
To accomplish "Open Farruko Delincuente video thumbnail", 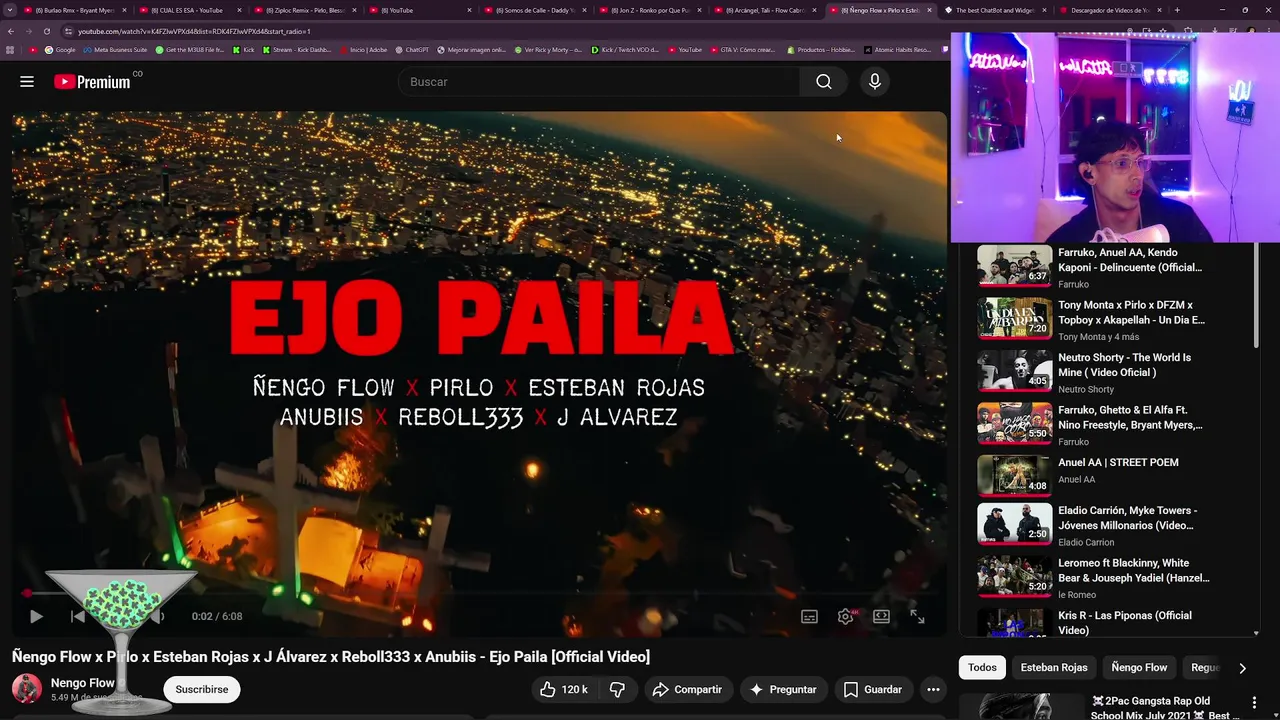I will [1015, 265].
